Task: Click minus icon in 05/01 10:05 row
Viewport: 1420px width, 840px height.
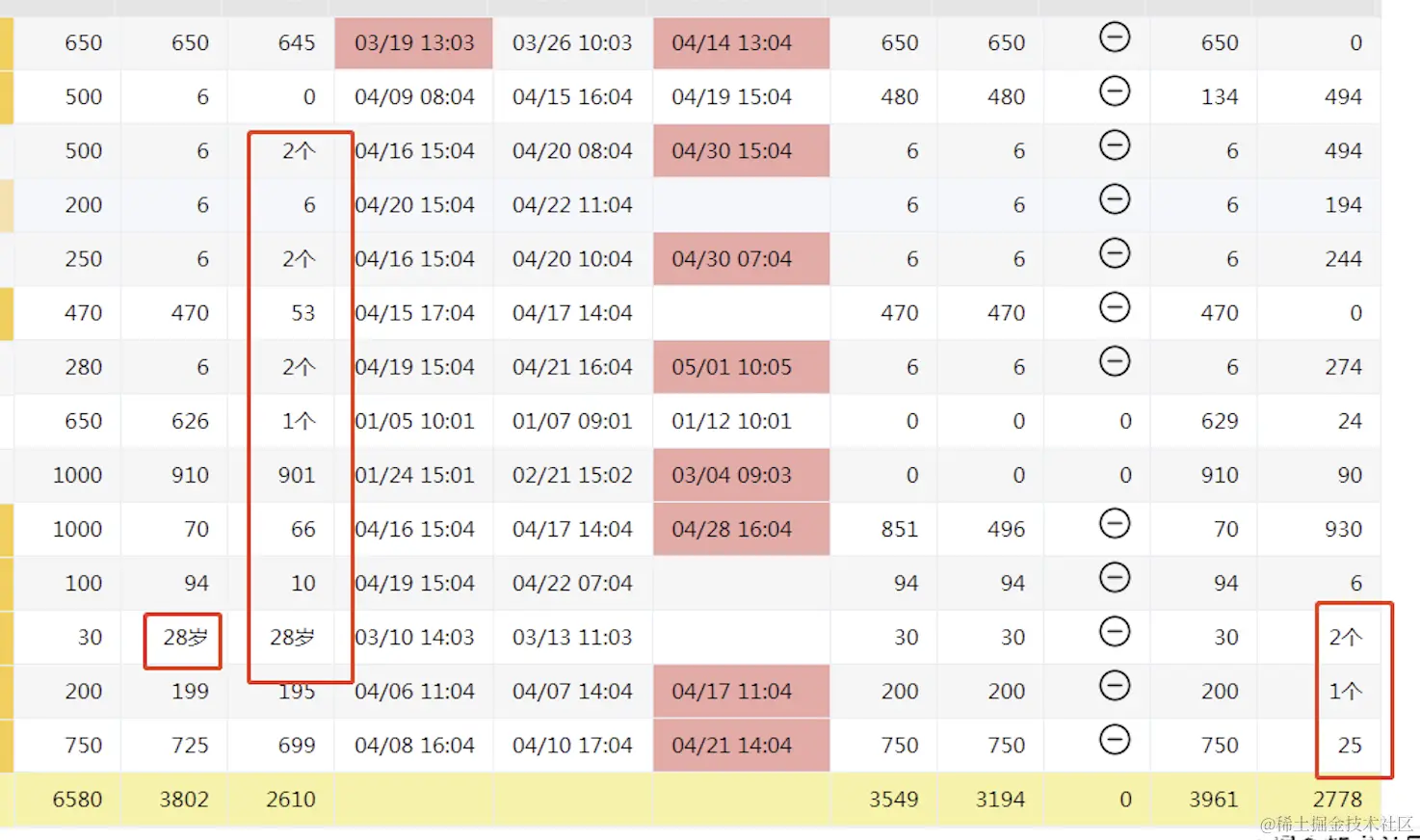Action: pyautogui.click(x=1115, y=361)
